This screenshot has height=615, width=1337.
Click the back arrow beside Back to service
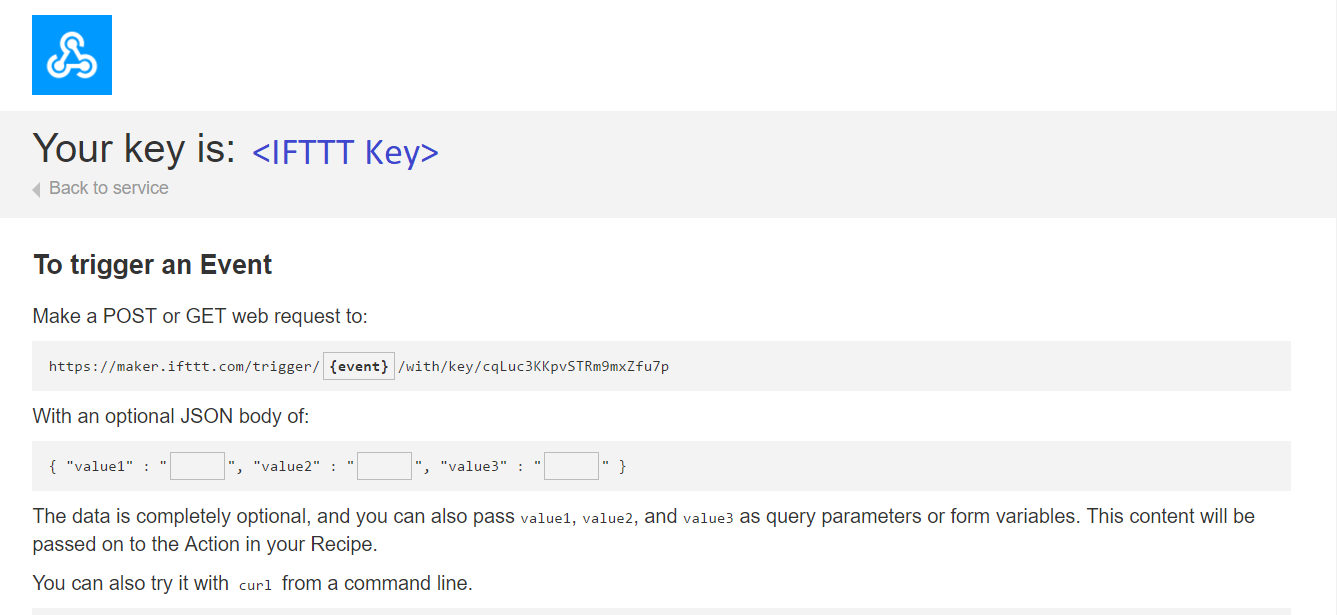[37, 189]
